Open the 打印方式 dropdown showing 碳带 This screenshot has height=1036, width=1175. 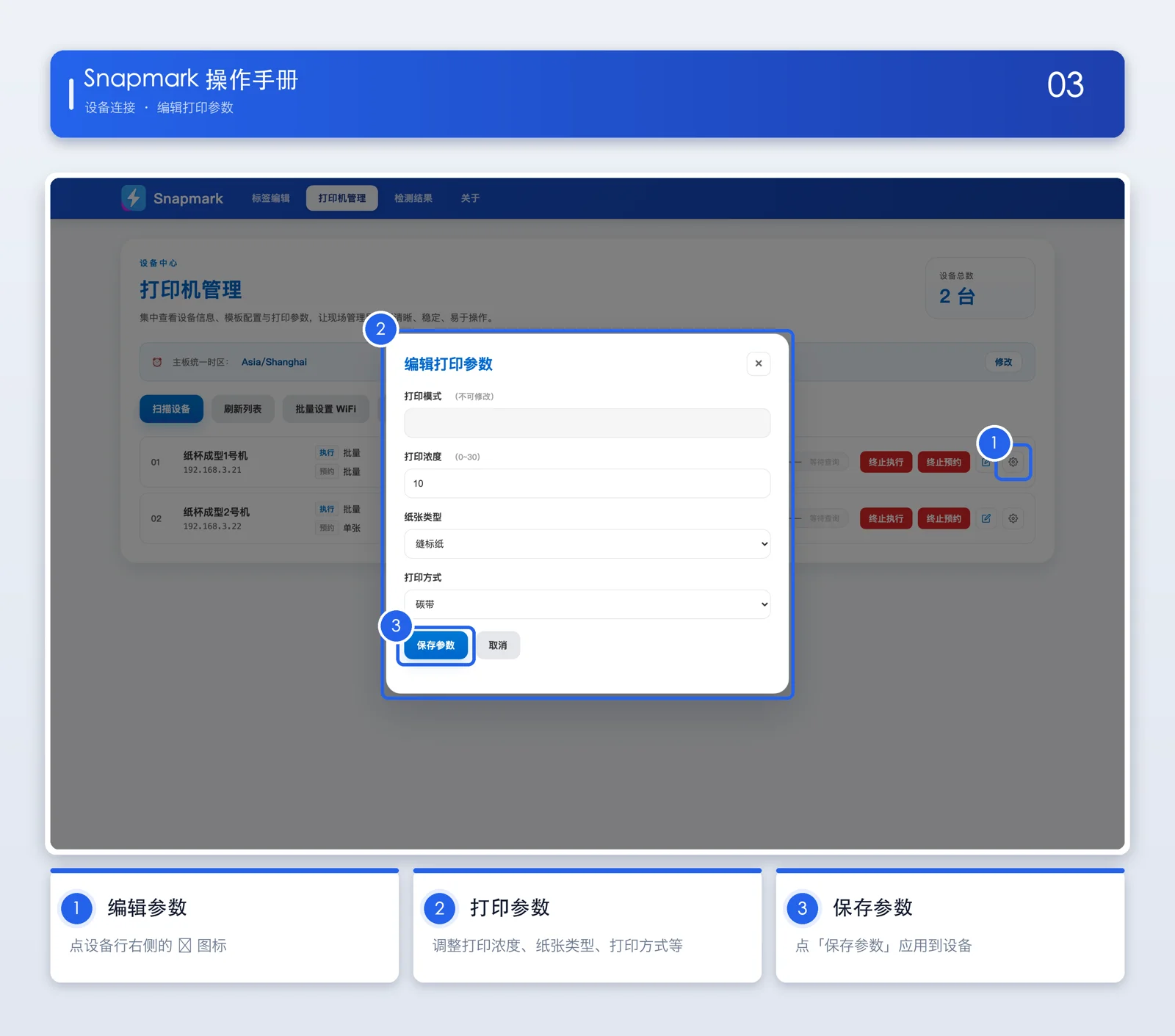pos(587,604)
